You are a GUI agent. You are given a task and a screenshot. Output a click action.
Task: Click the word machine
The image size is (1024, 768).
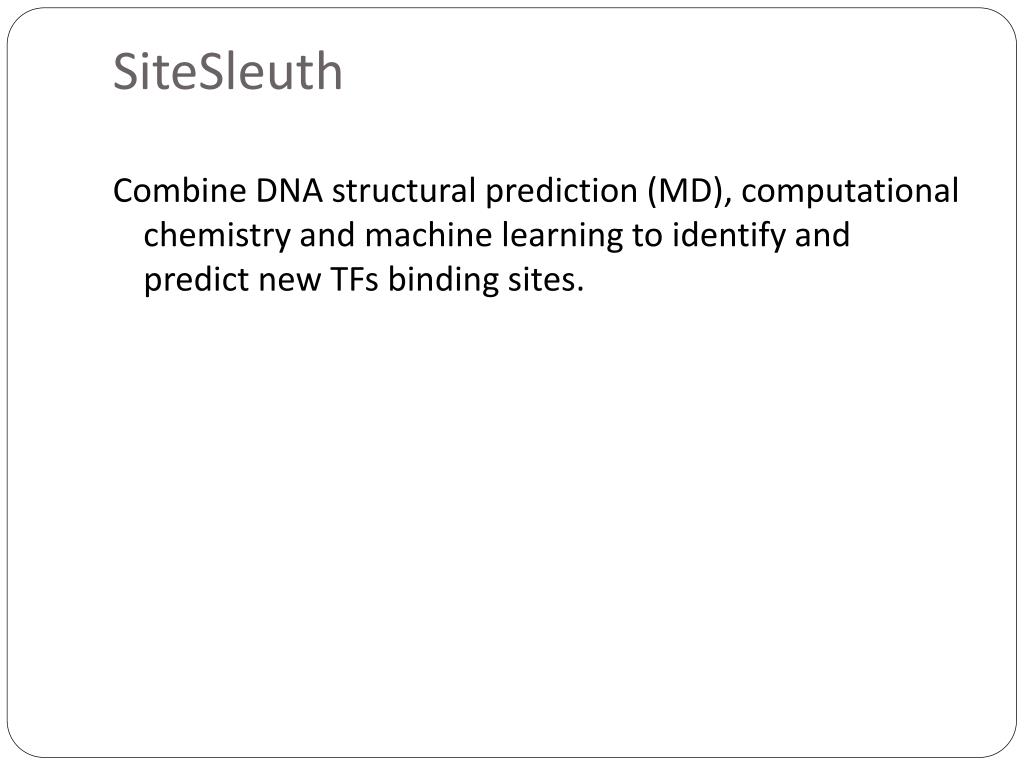point(428,234)
